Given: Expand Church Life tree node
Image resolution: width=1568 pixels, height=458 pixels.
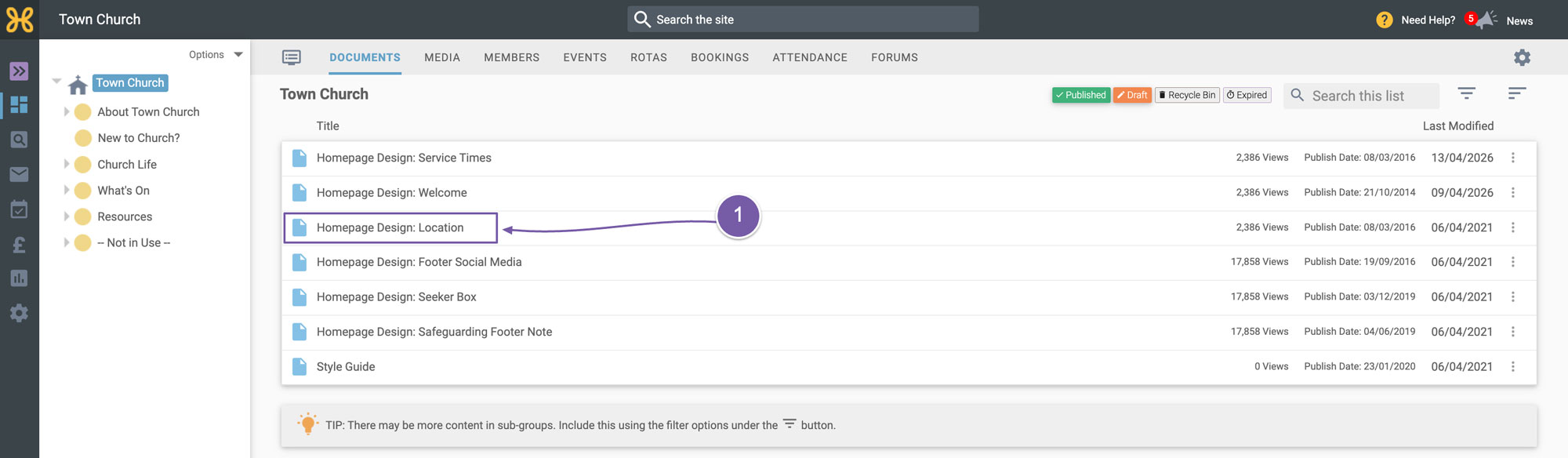Looking at the screenshot, I should (67, 164).
